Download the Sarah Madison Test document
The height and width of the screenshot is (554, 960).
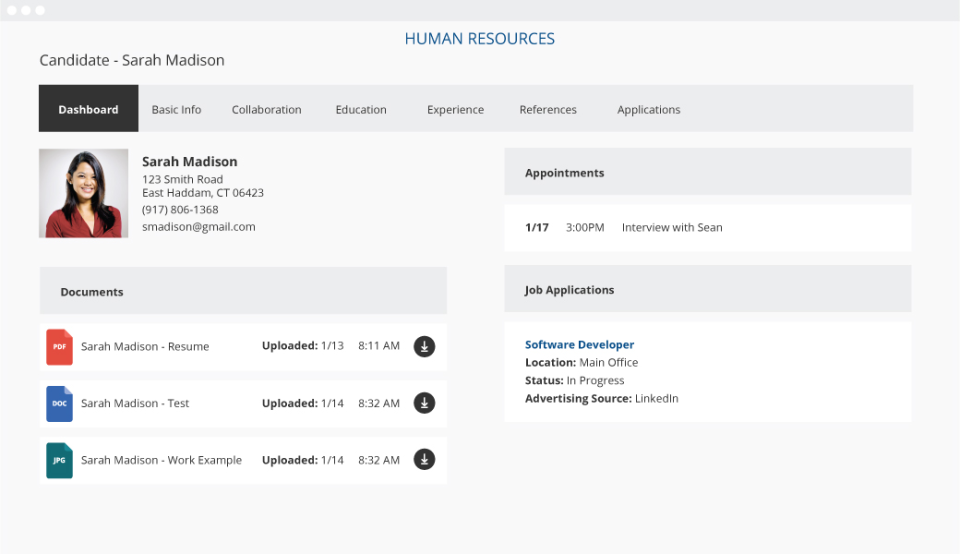tap(424, 403)
